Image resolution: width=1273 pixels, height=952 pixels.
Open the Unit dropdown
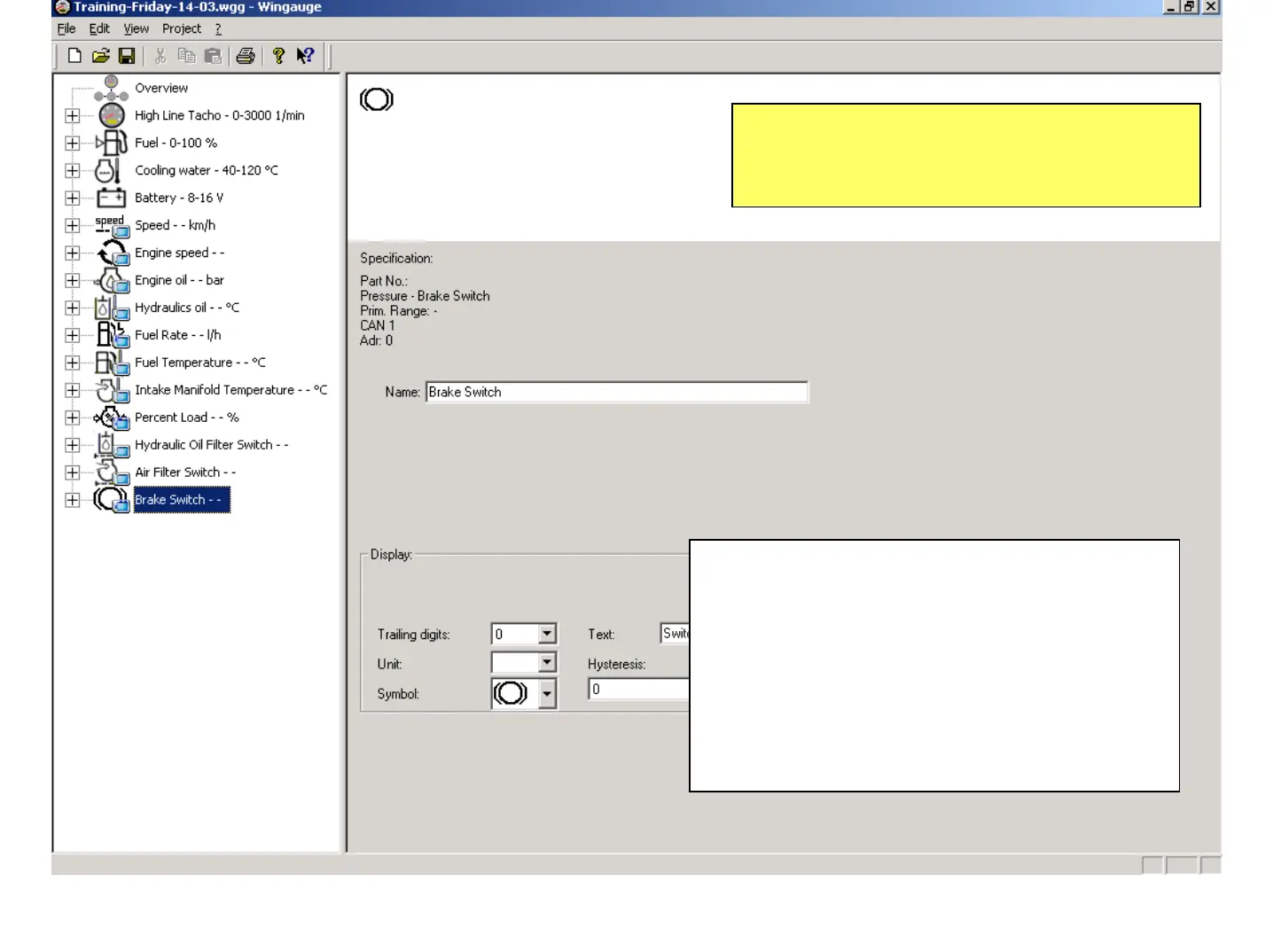click(x=547, y=663)
